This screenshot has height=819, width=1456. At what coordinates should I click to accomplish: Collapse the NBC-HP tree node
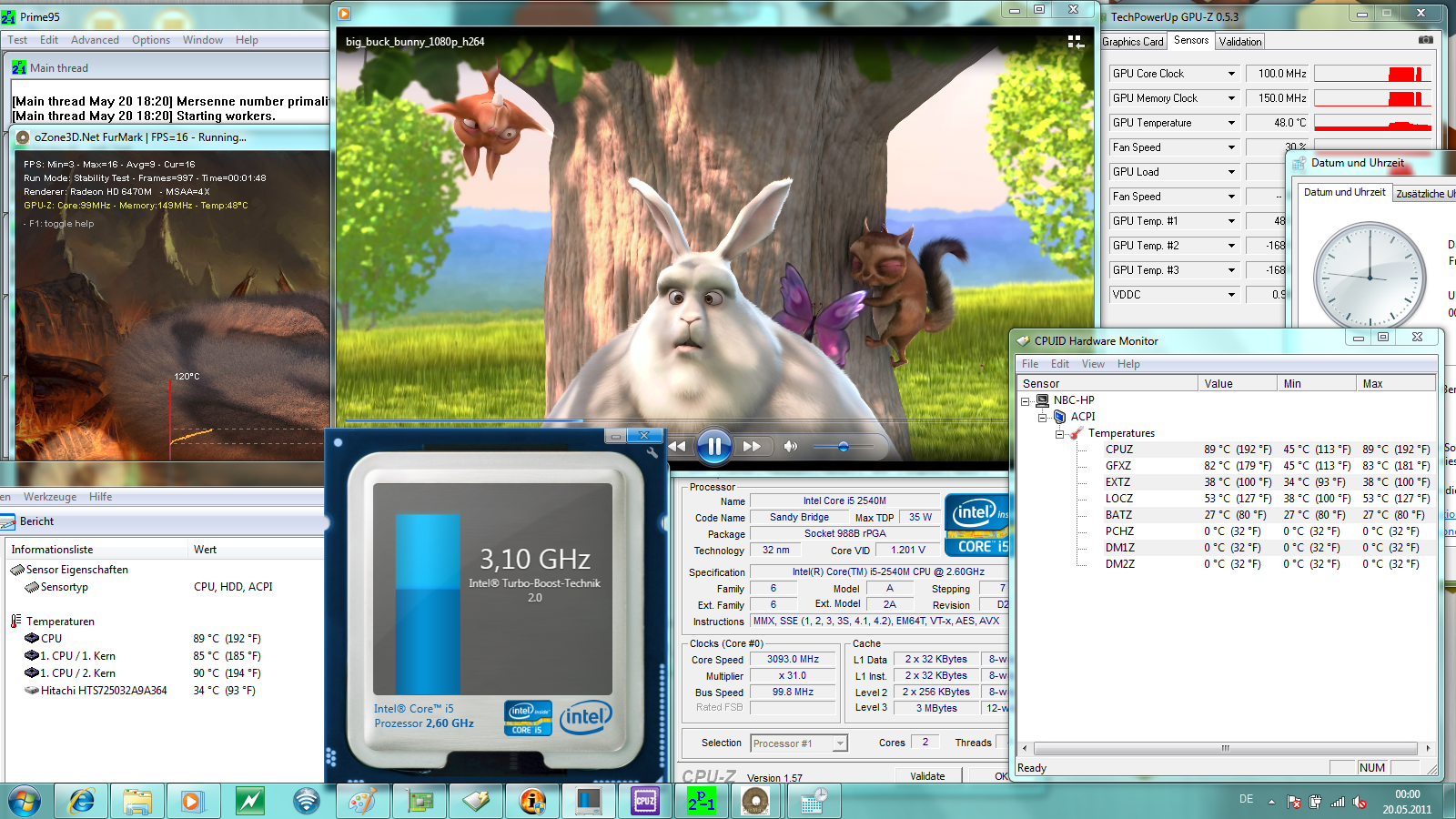1026,400
